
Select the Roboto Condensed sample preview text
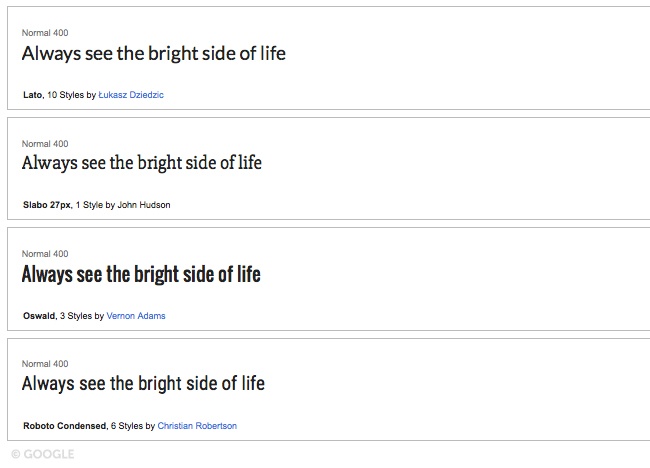pos(143,383)
